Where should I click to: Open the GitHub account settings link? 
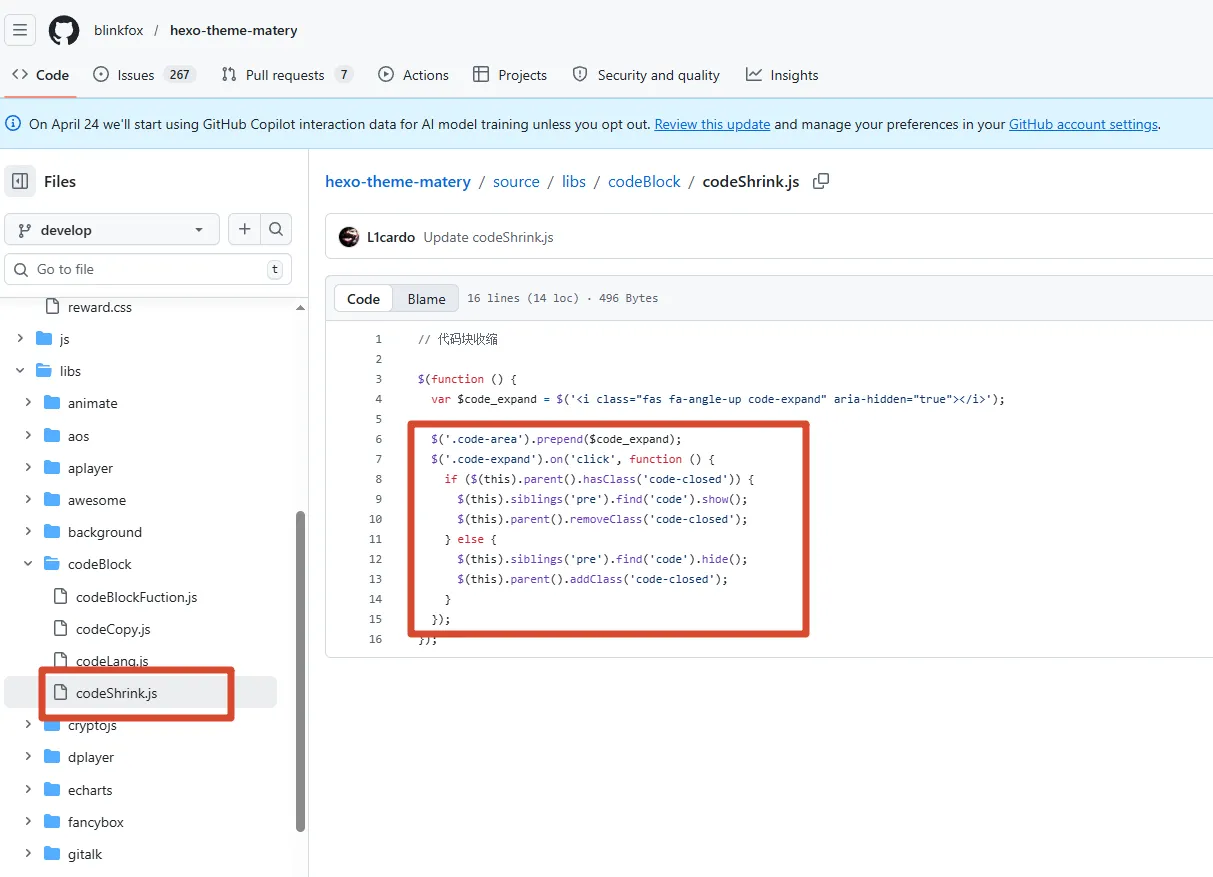(1083, 124)
